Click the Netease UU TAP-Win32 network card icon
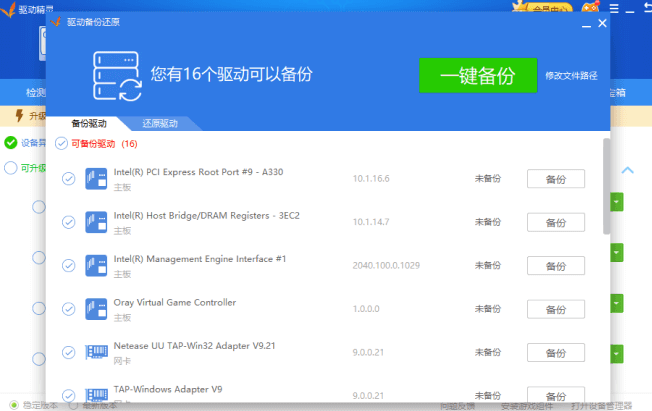The width and height of the screenshot is (652, 411). (96, 352)
